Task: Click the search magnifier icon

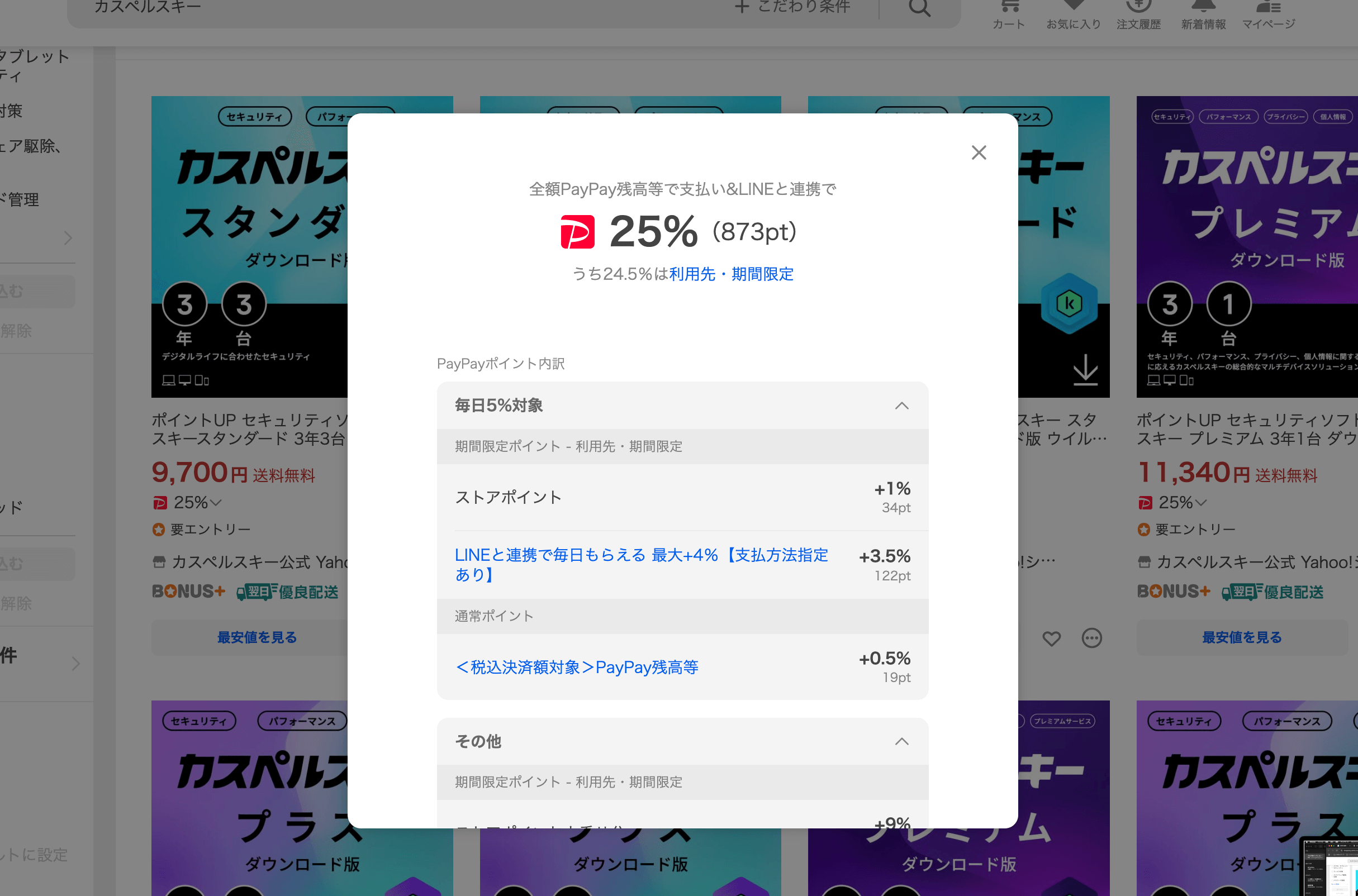Action: point(920,7)
